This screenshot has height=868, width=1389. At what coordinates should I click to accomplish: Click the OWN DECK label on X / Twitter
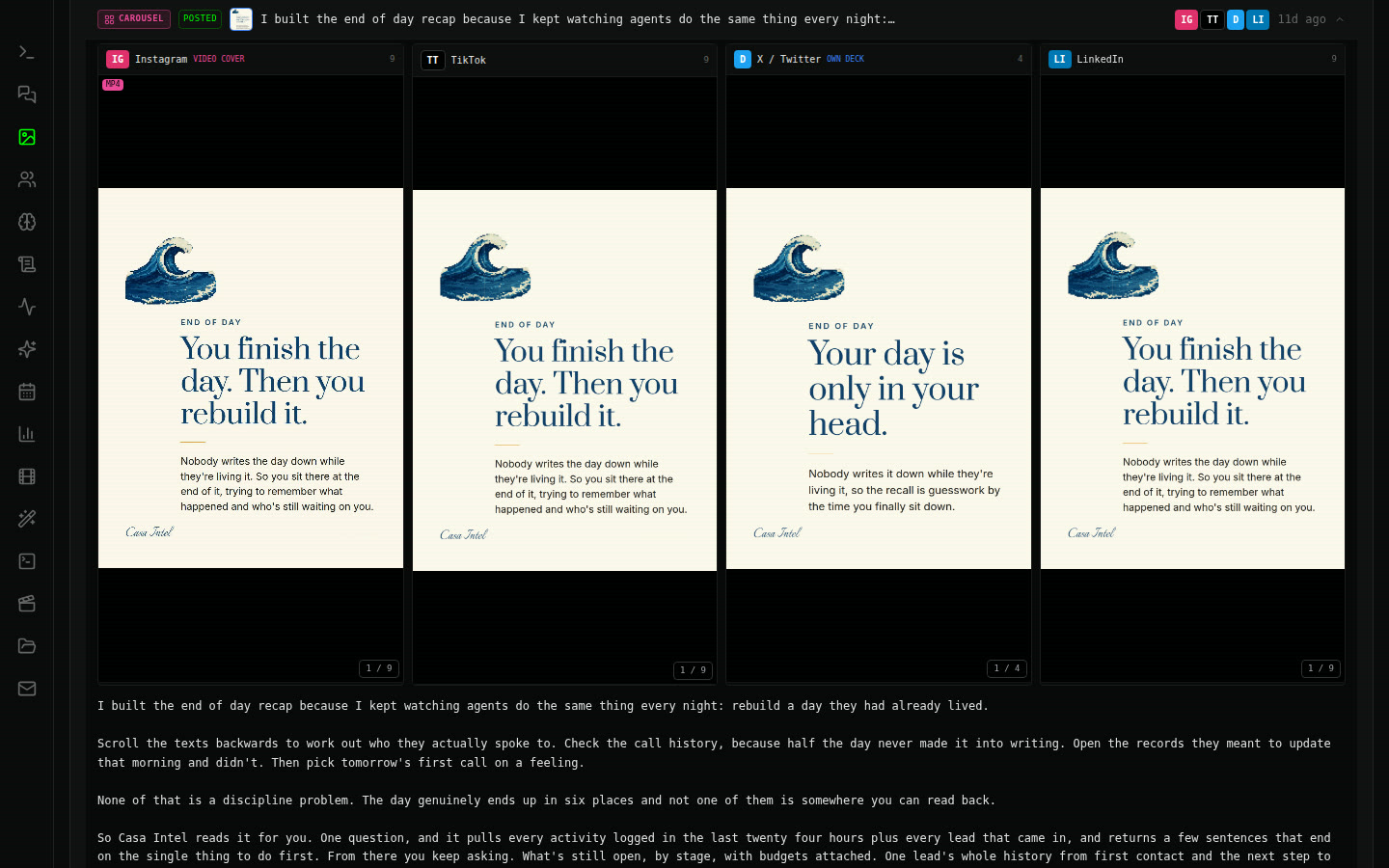845,59
